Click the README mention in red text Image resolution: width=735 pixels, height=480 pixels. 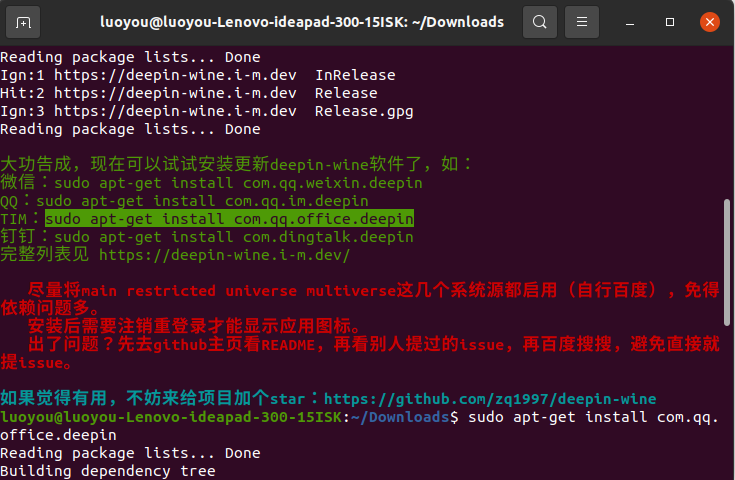tap(288, 345)
